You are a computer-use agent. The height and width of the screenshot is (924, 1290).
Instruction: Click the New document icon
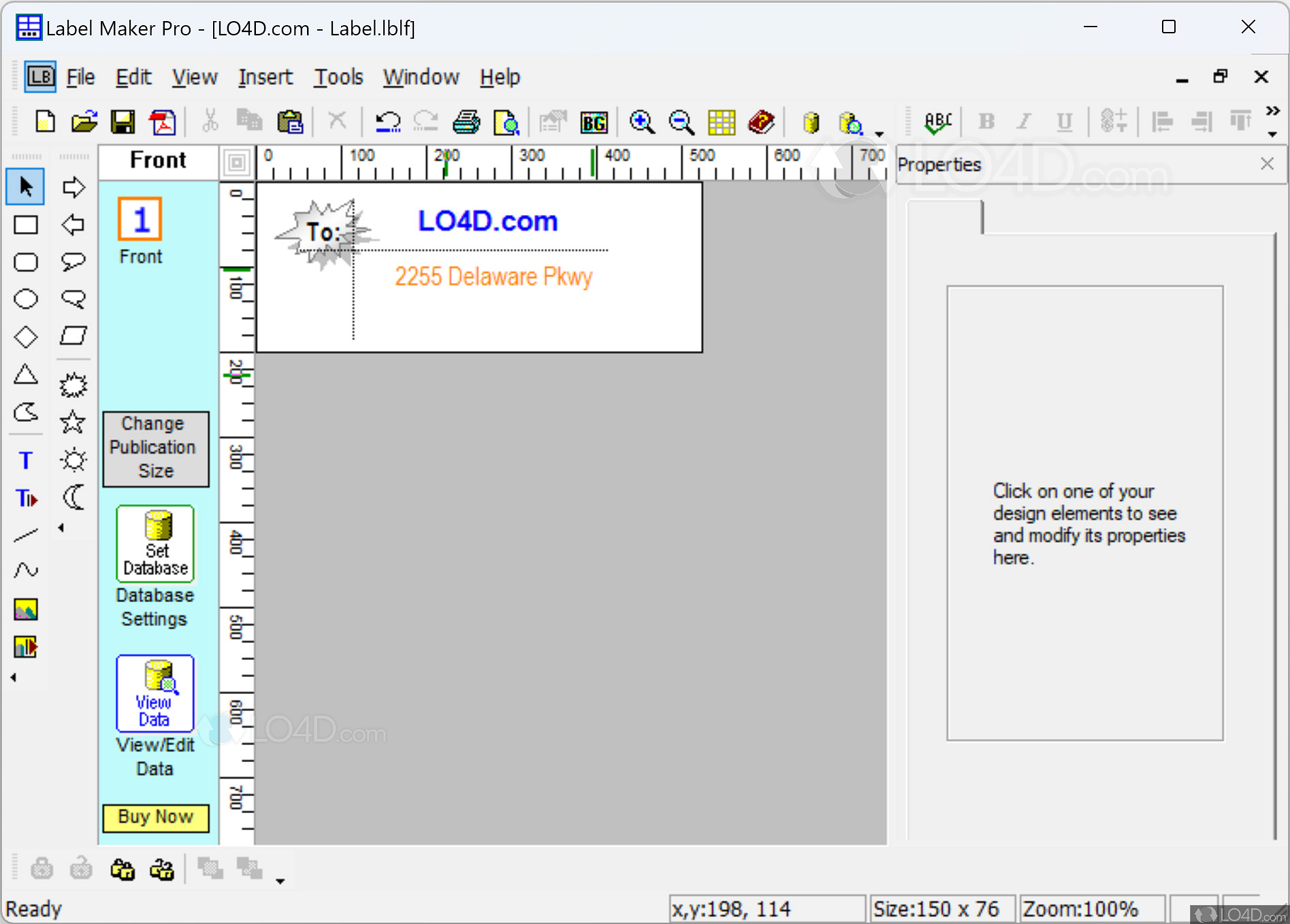point(45,122)
